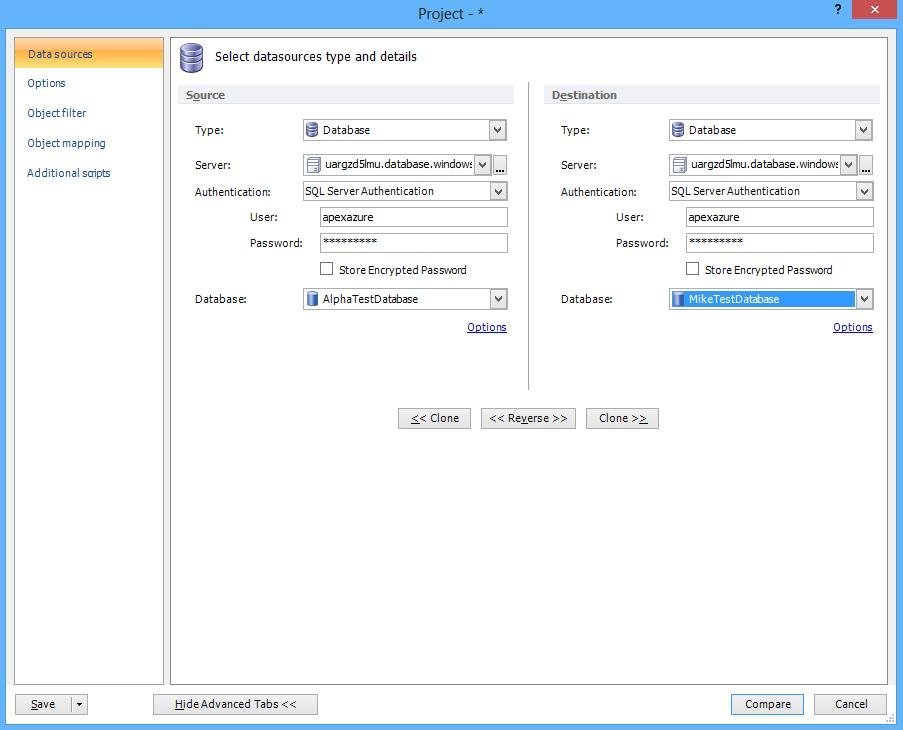Click the source Type database icon
903x730 pixels.
[x=313, y=130]
